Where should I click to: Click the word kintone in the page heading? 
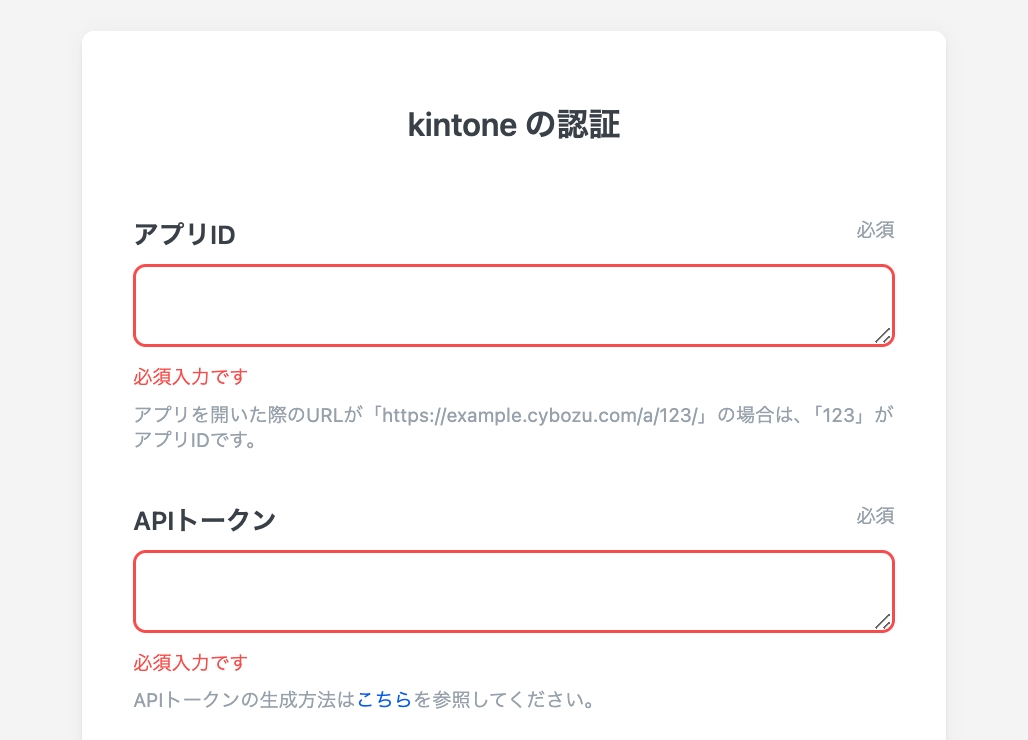(x=462, y=126)
